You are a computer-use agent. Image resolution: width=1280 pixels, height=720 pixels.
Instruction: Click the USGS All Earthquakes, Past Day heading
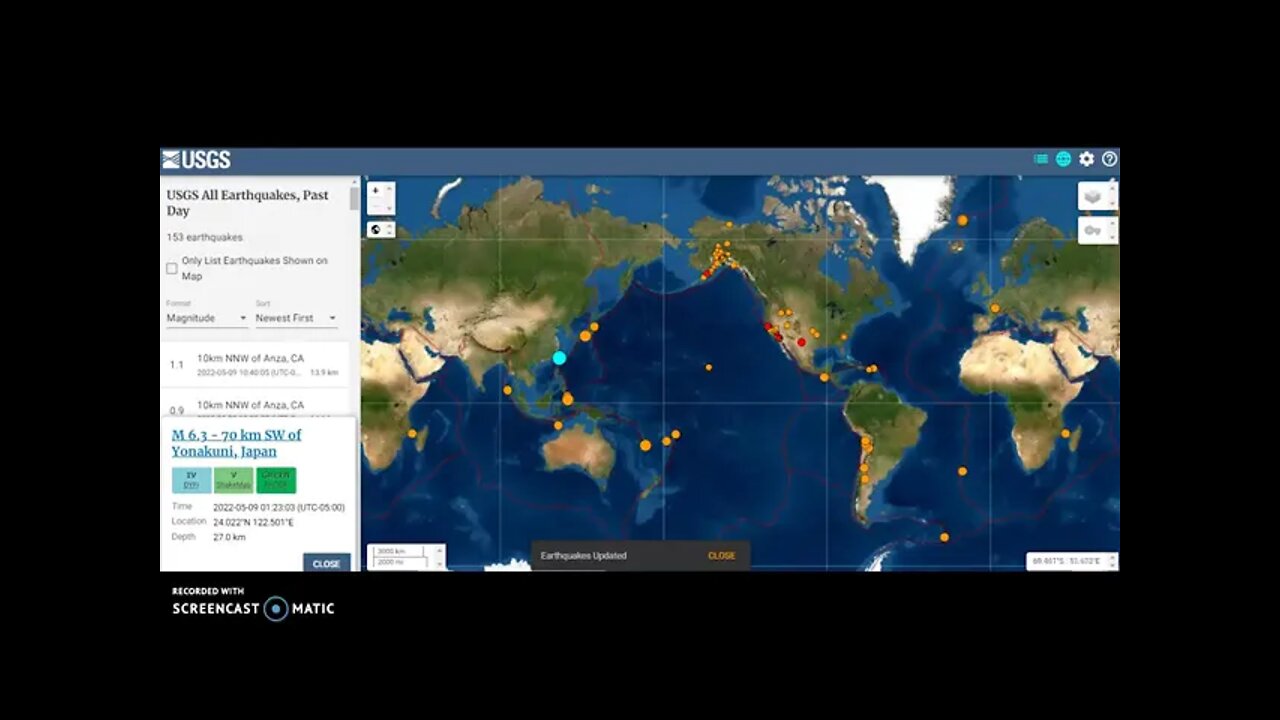(x=247, y=203)
